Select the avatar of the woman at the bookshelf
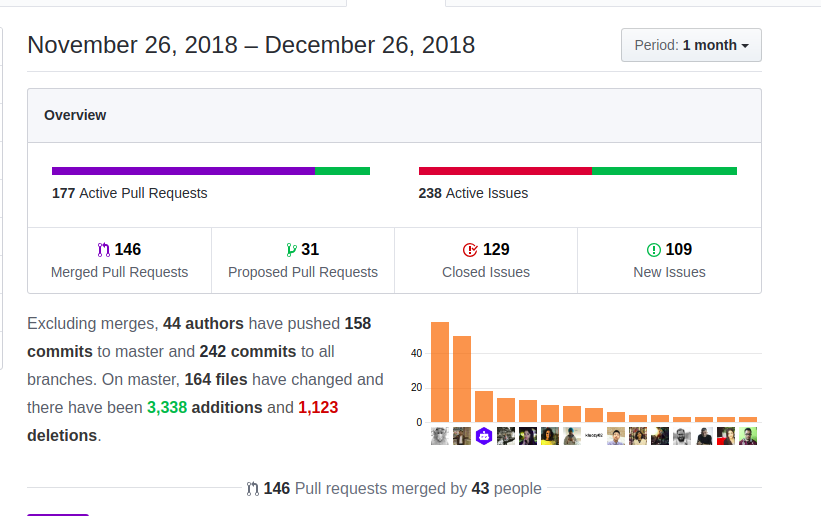This screenshot has height=516, width=821. pyautogui.click(x=638, y=436)
